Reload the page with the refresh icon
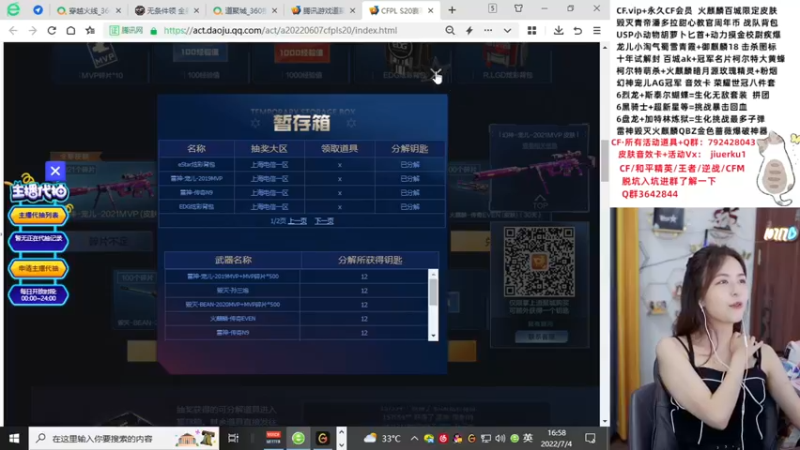The image size is (800, 450). point(52,31)
